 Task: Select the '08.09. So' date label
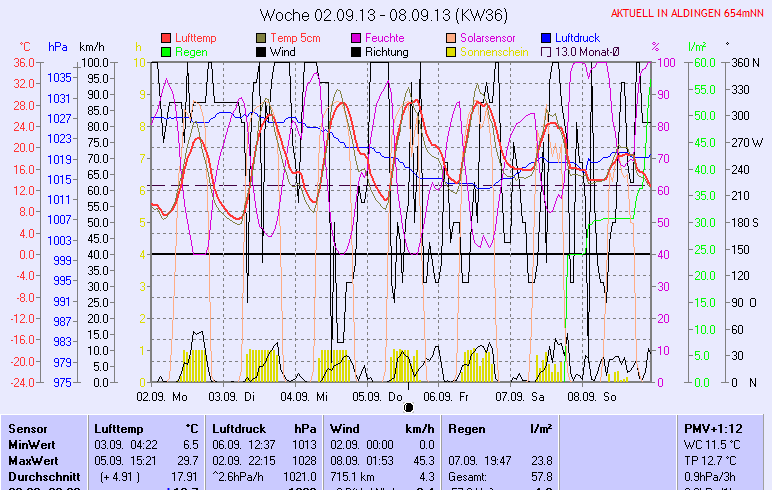click(x=592, y=396)
